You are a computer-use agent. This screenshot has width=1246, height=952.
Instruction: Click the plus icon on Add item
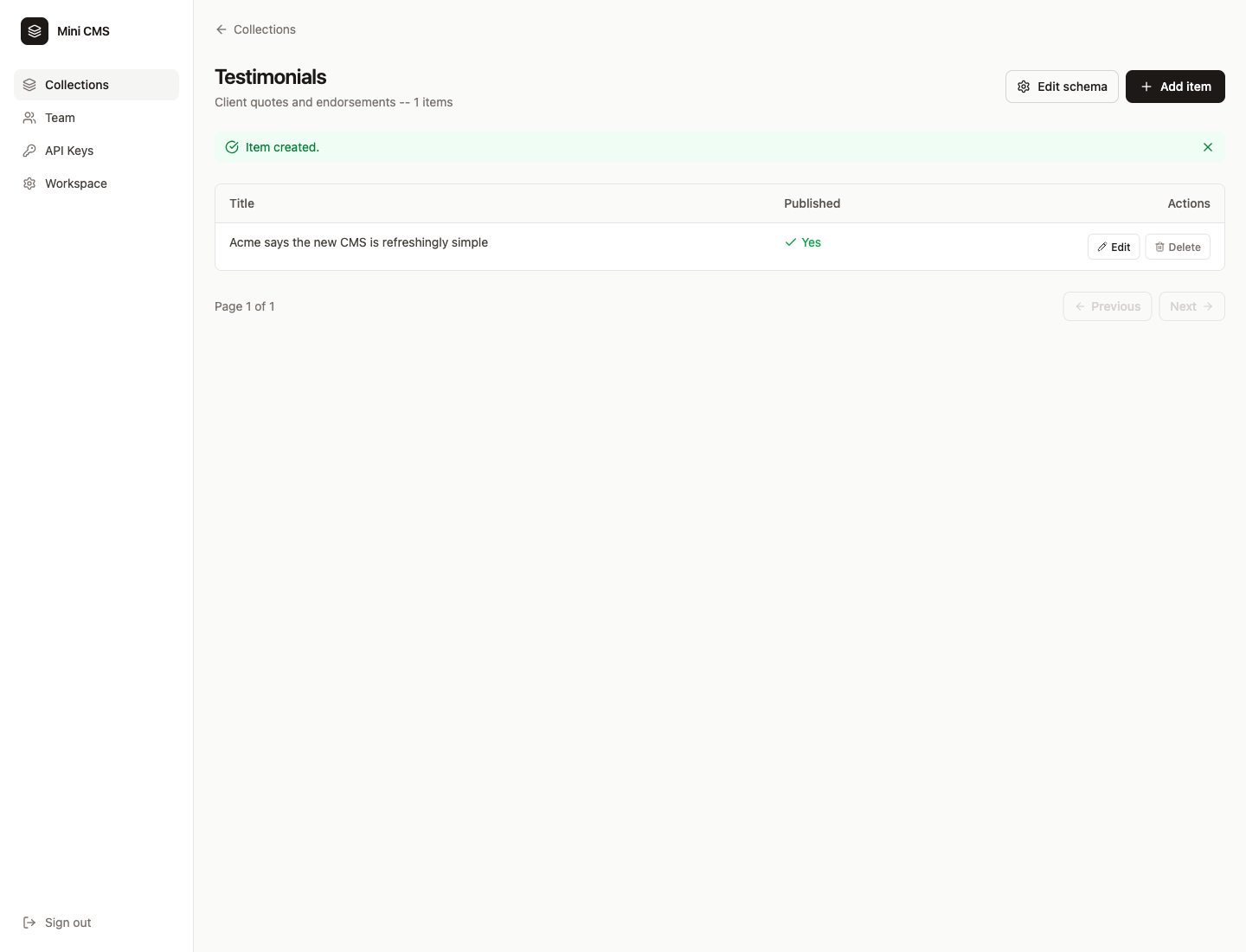pyautogui.click(x=1146, y=87)
